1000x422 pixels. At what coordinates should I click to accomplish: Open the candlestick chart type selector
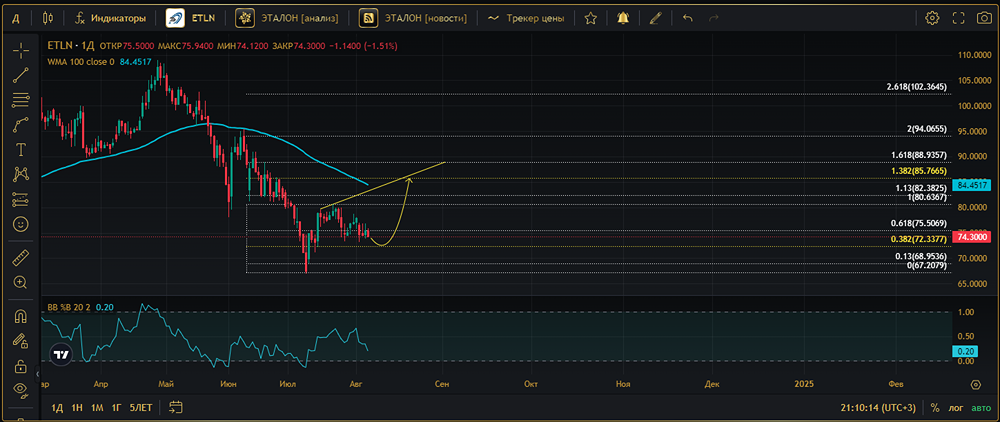48,18
